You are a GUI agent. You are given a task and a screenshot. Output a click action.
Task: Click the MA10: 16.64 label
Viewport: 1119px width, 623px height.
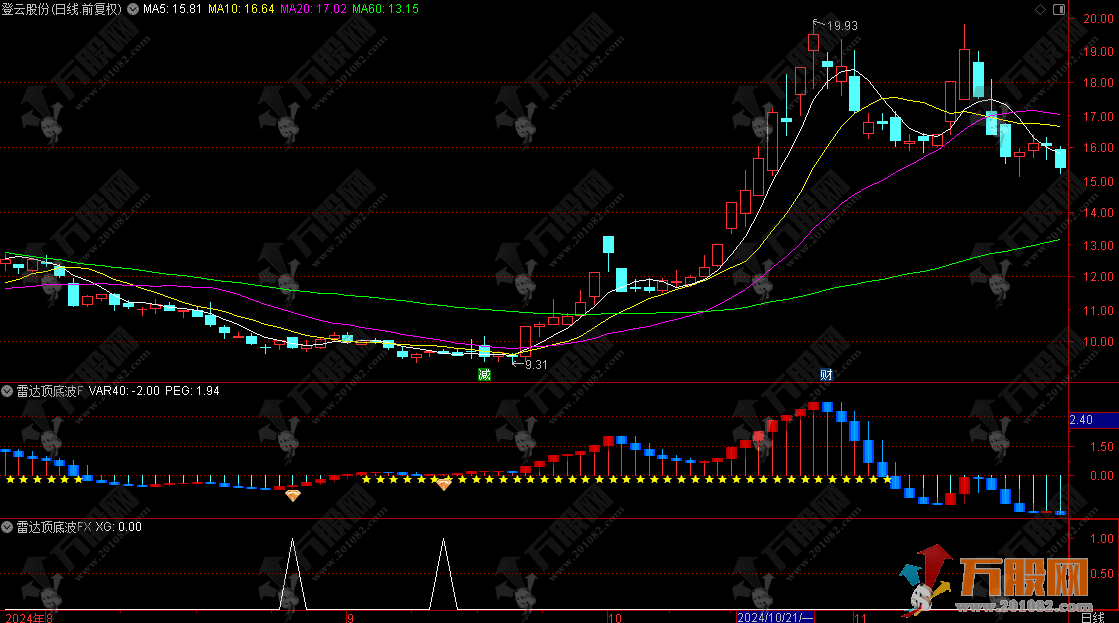click(241, 9)
